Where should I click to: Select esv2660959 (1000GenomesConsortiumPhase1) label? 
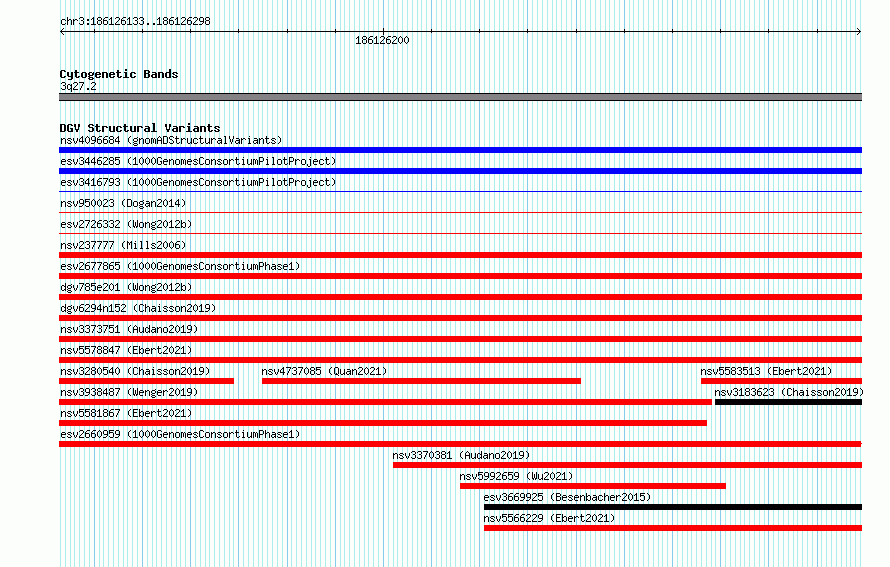pos(180,434)
